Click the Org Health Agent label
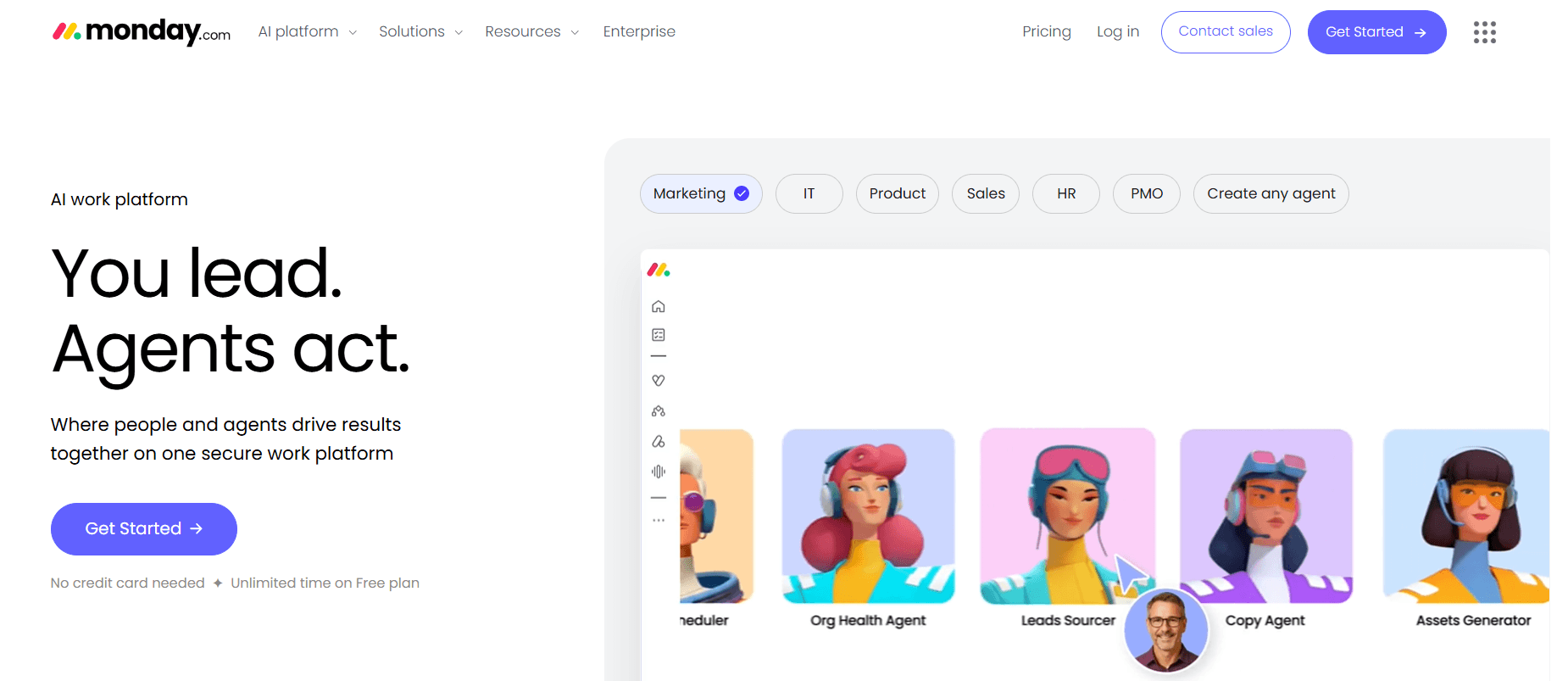 point(868,621)
